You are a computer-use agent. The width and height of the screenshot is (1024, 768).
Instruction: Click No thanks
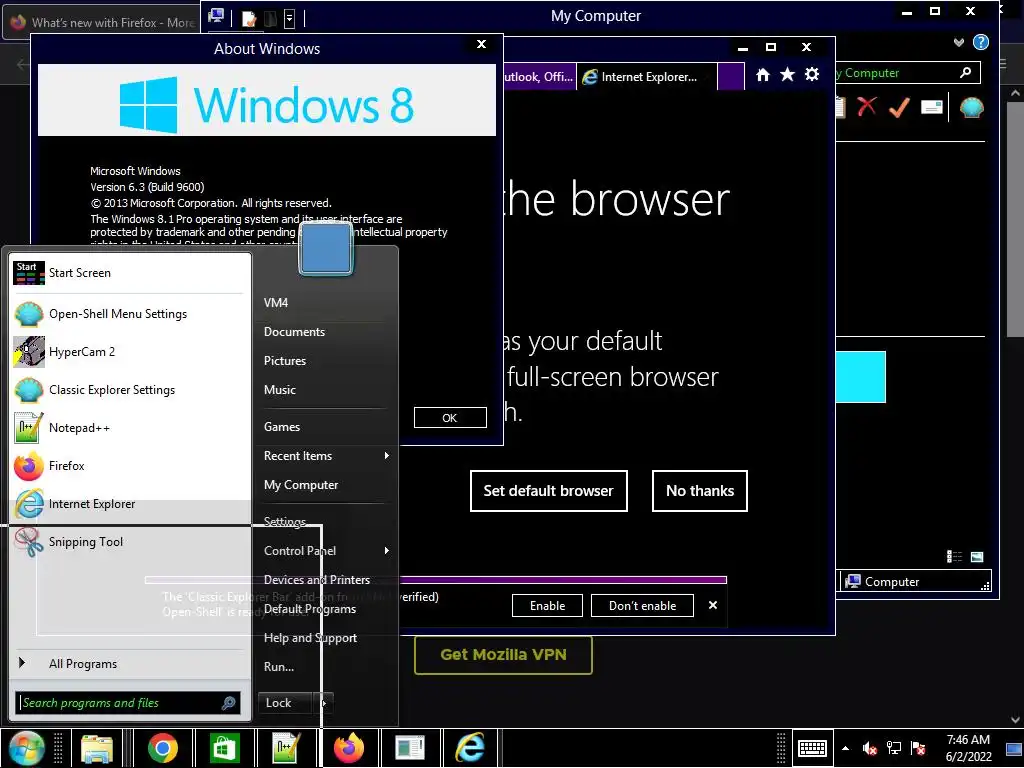pos(699,491)
